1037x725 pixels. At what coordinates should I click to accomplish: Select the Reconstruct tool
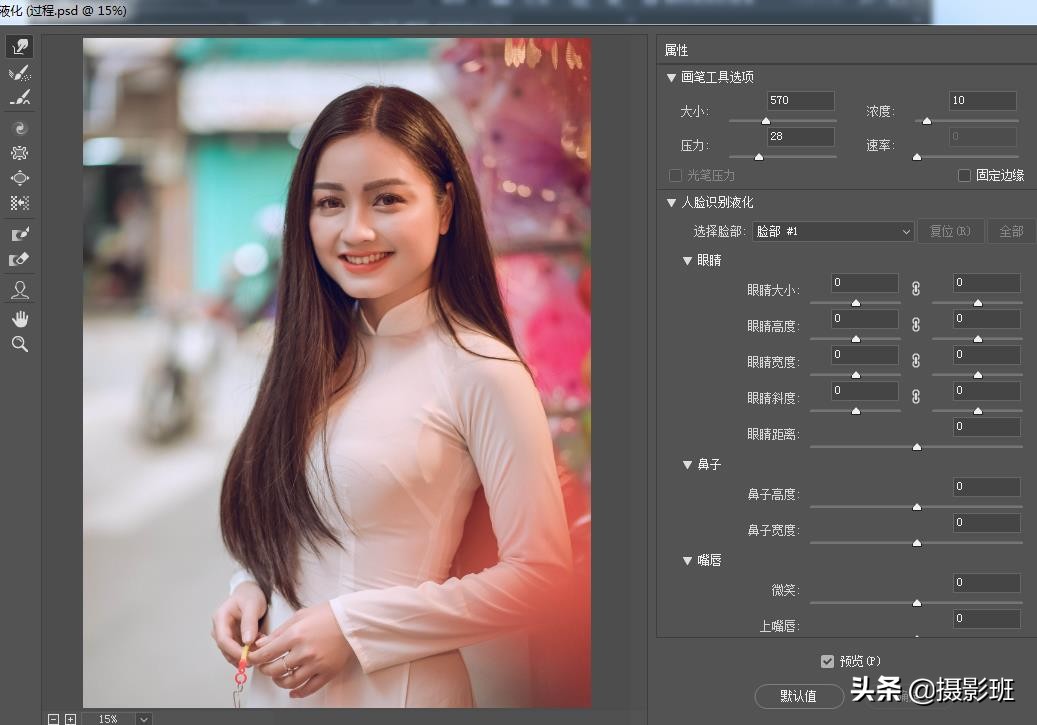point(20,73)
